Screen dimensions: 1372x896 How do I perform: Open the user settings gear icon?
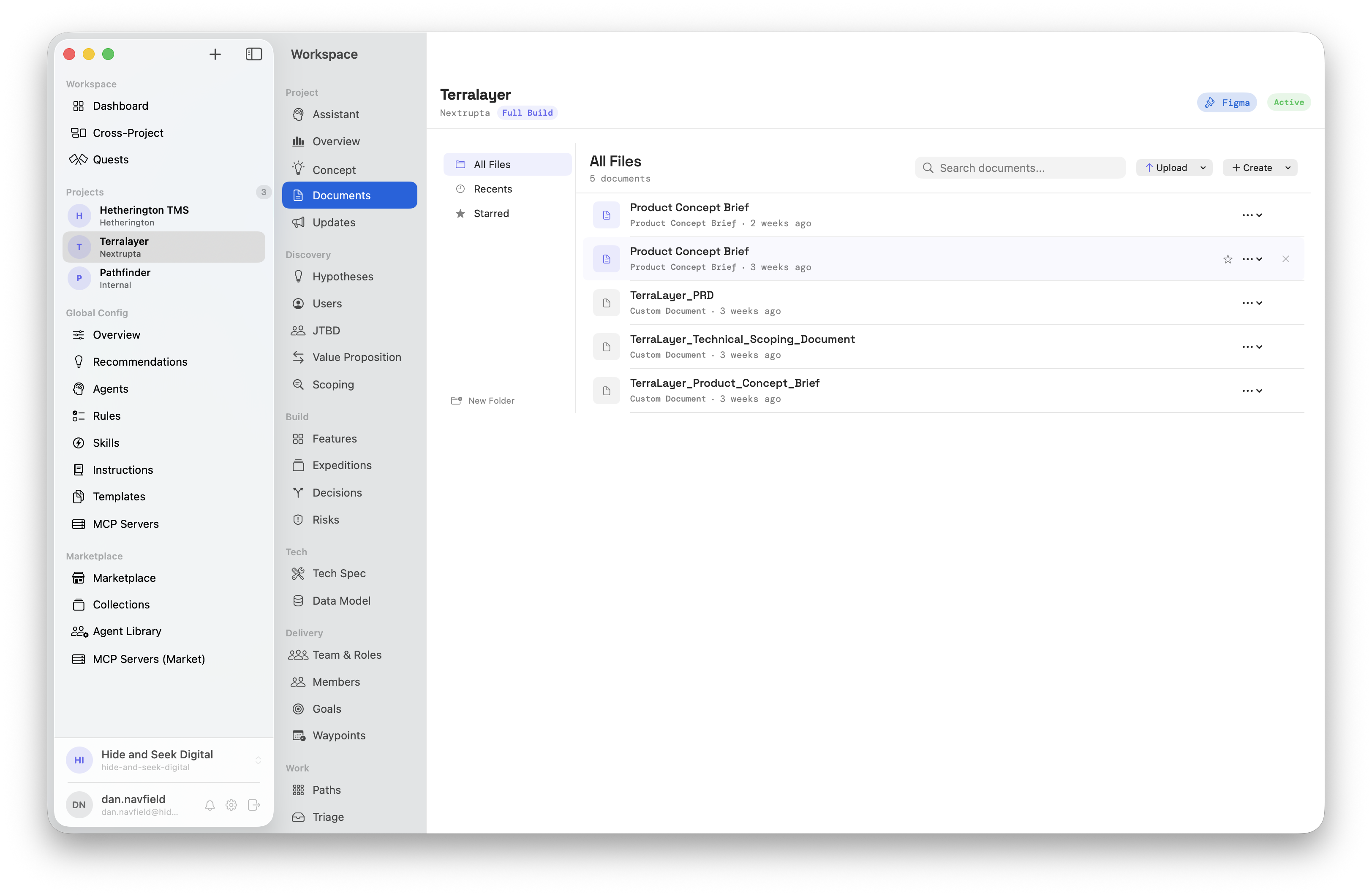231,805
